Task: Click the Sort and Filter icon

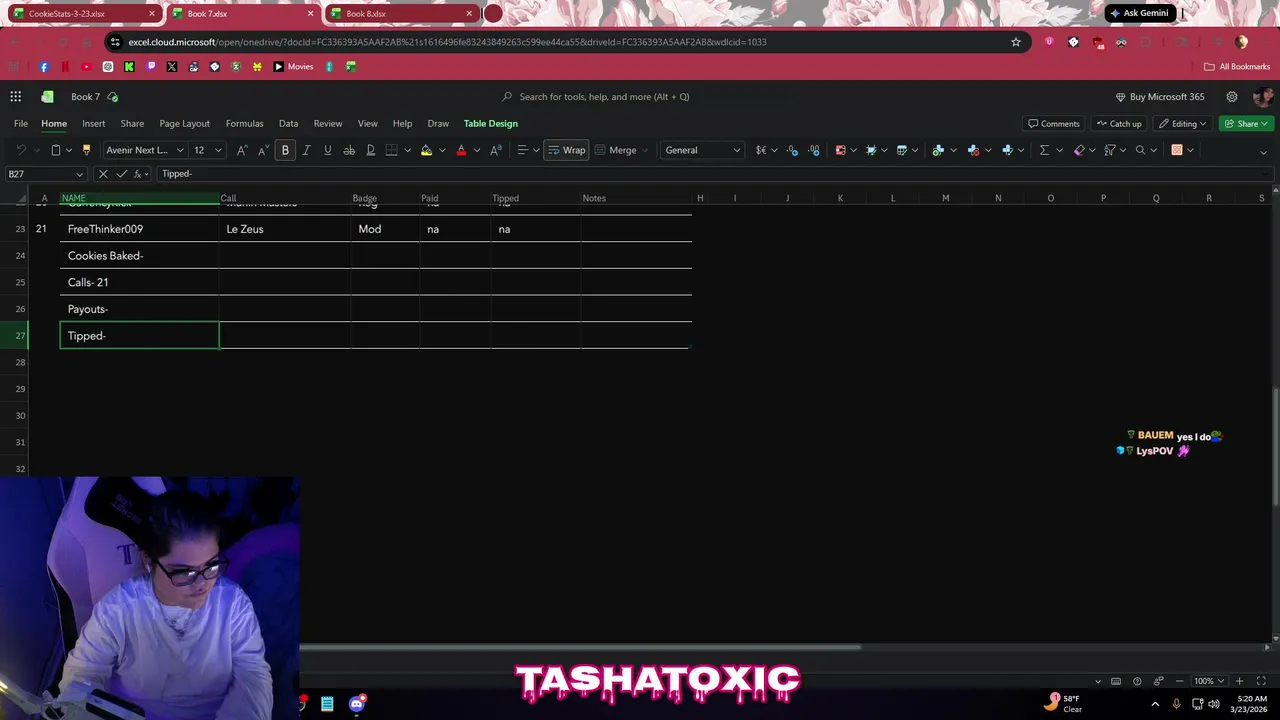Action: pyautogui.click(x=1110, y=150)
